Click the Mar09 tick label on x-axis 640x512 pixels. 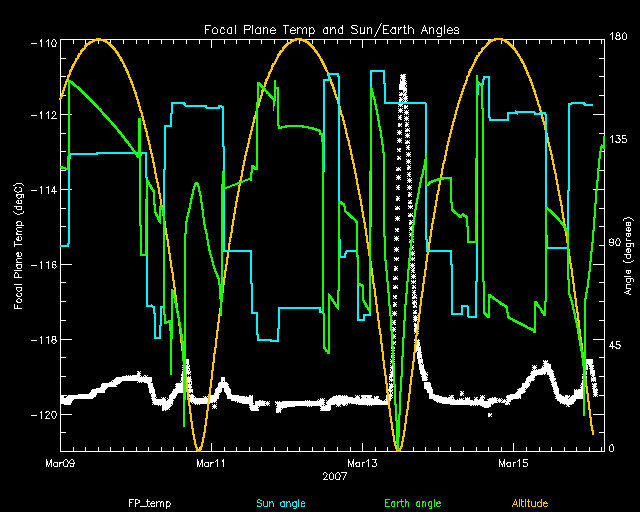(61, 463)
